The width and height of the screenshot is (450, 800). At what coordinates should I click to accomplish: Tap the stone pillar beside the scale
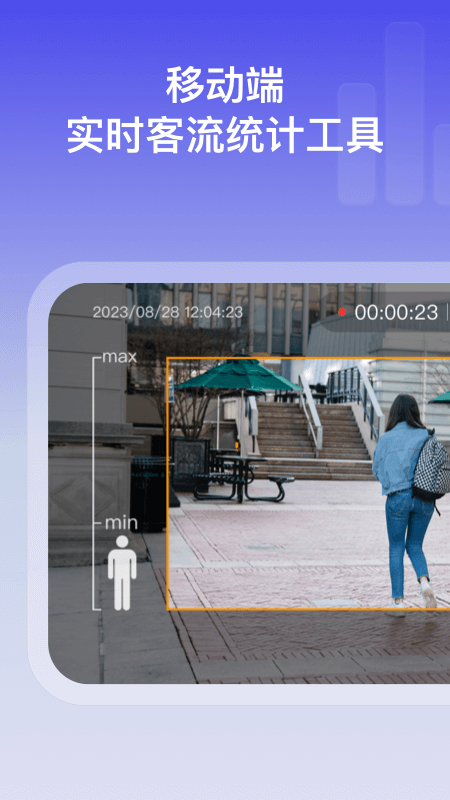coord(87,424)
